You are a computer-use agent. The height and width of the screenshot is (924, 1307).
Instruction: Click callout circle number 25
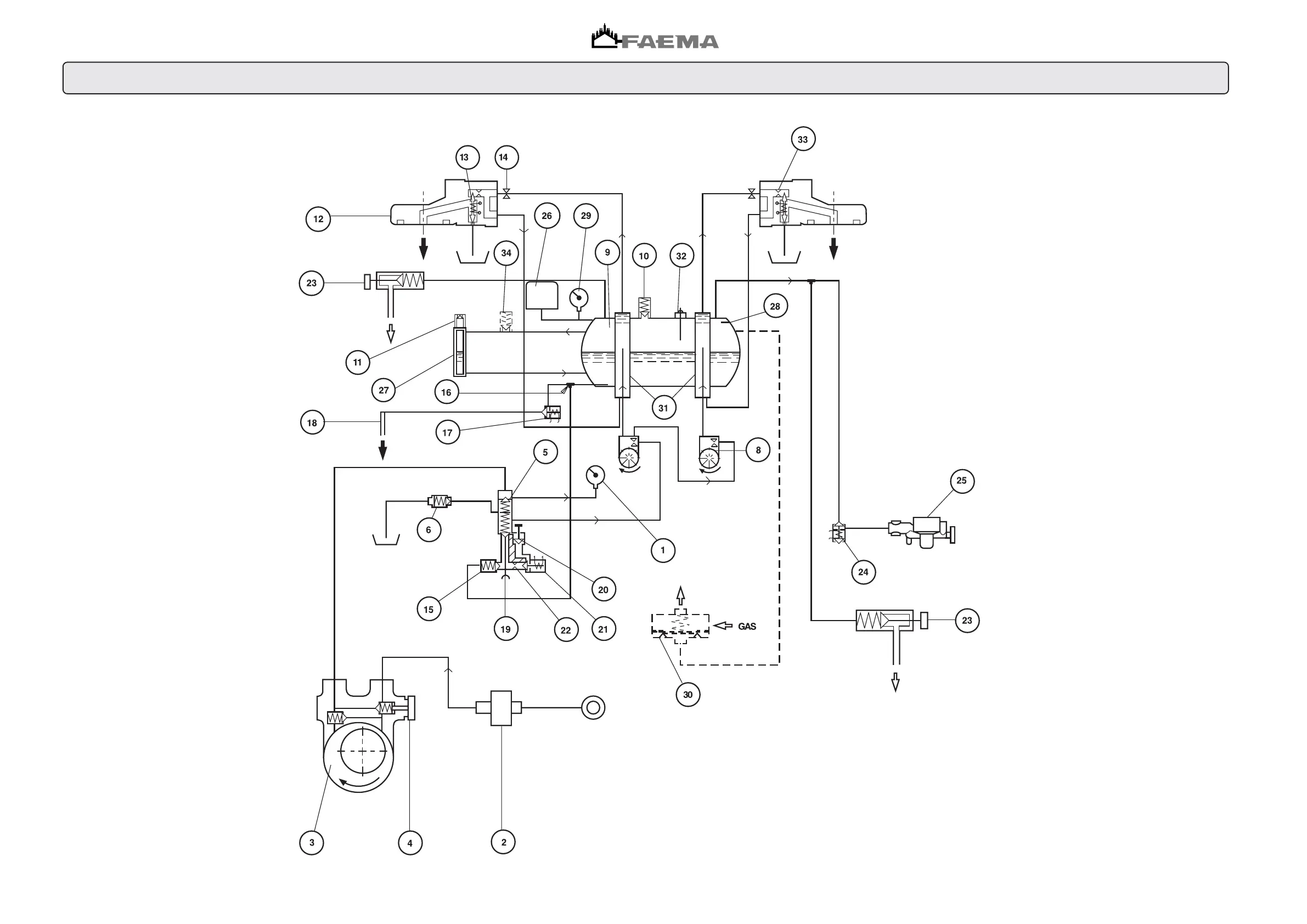point(961,481)
